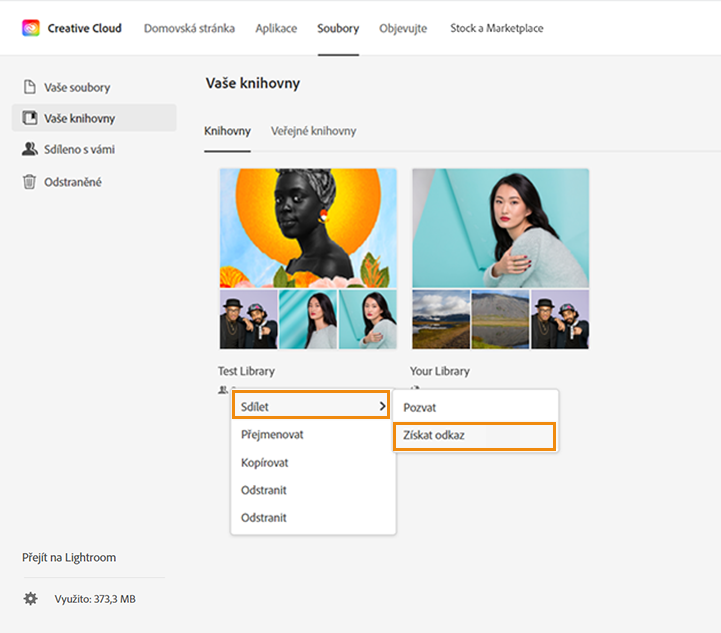The height and width of the screenshot is (633, 721).
Task: Select Pozvat in the share submenu
Action: tap(420, 408)
